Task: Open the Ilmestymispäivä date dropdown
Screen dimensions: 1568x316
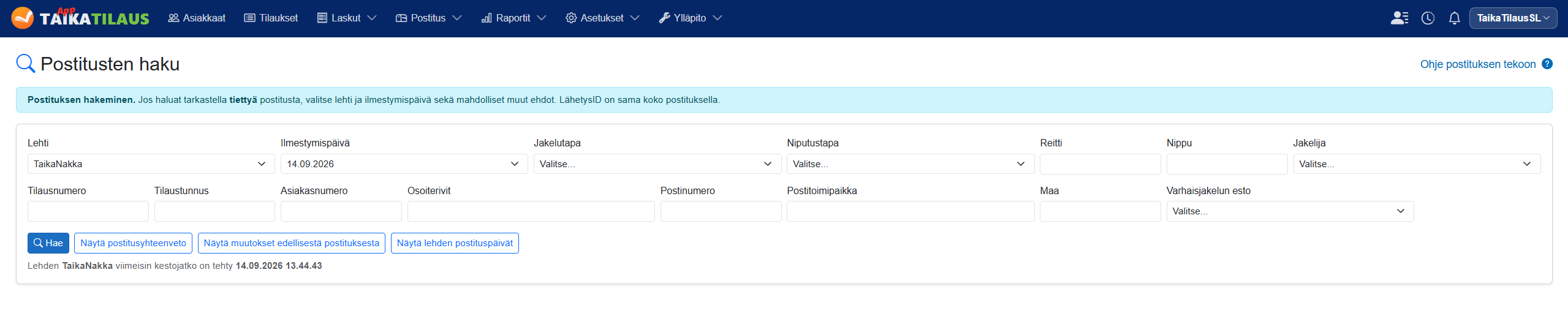Action: 404,164
